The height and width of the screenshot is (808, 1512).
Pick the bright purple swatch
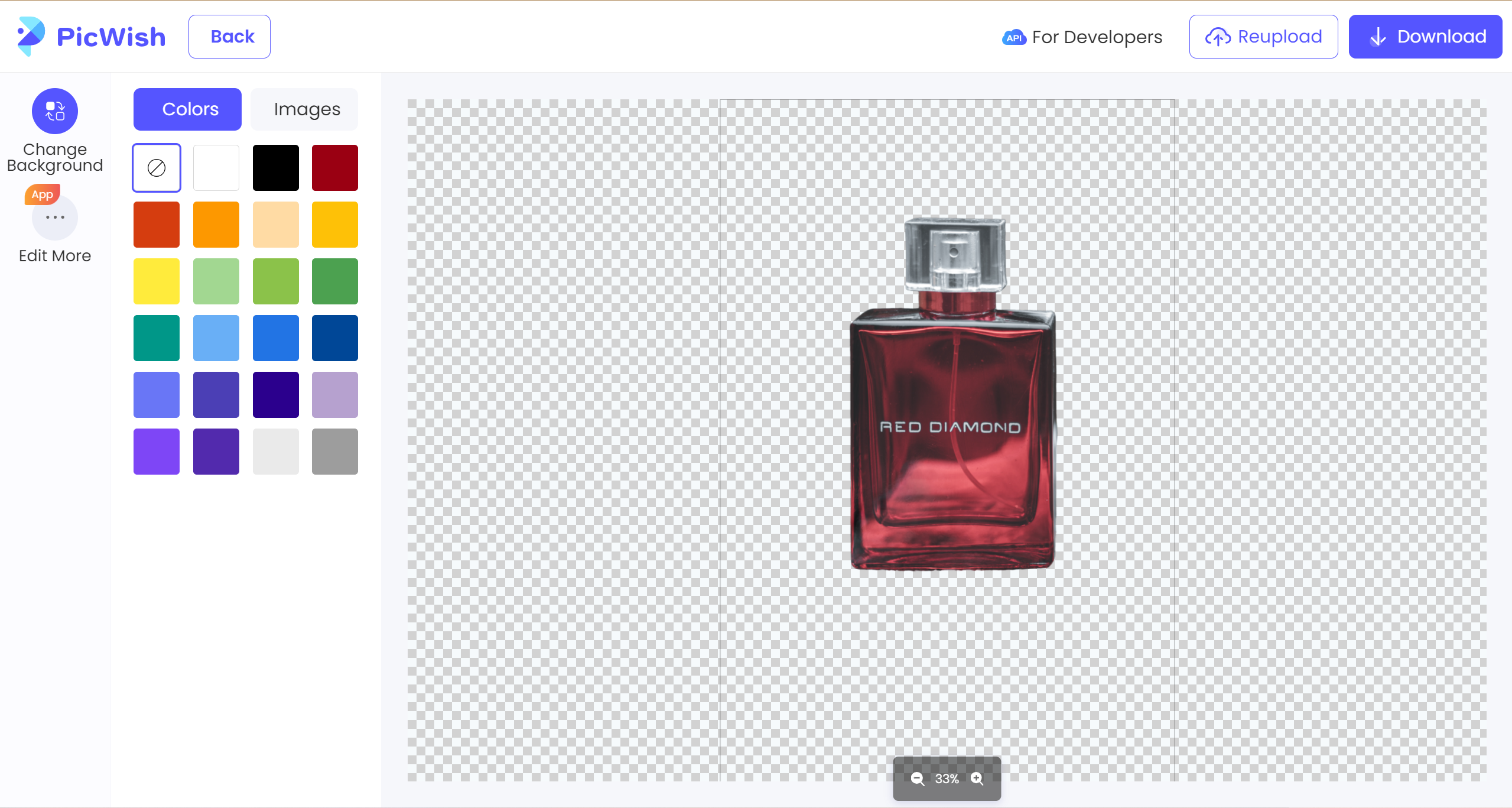click(157, 452)
